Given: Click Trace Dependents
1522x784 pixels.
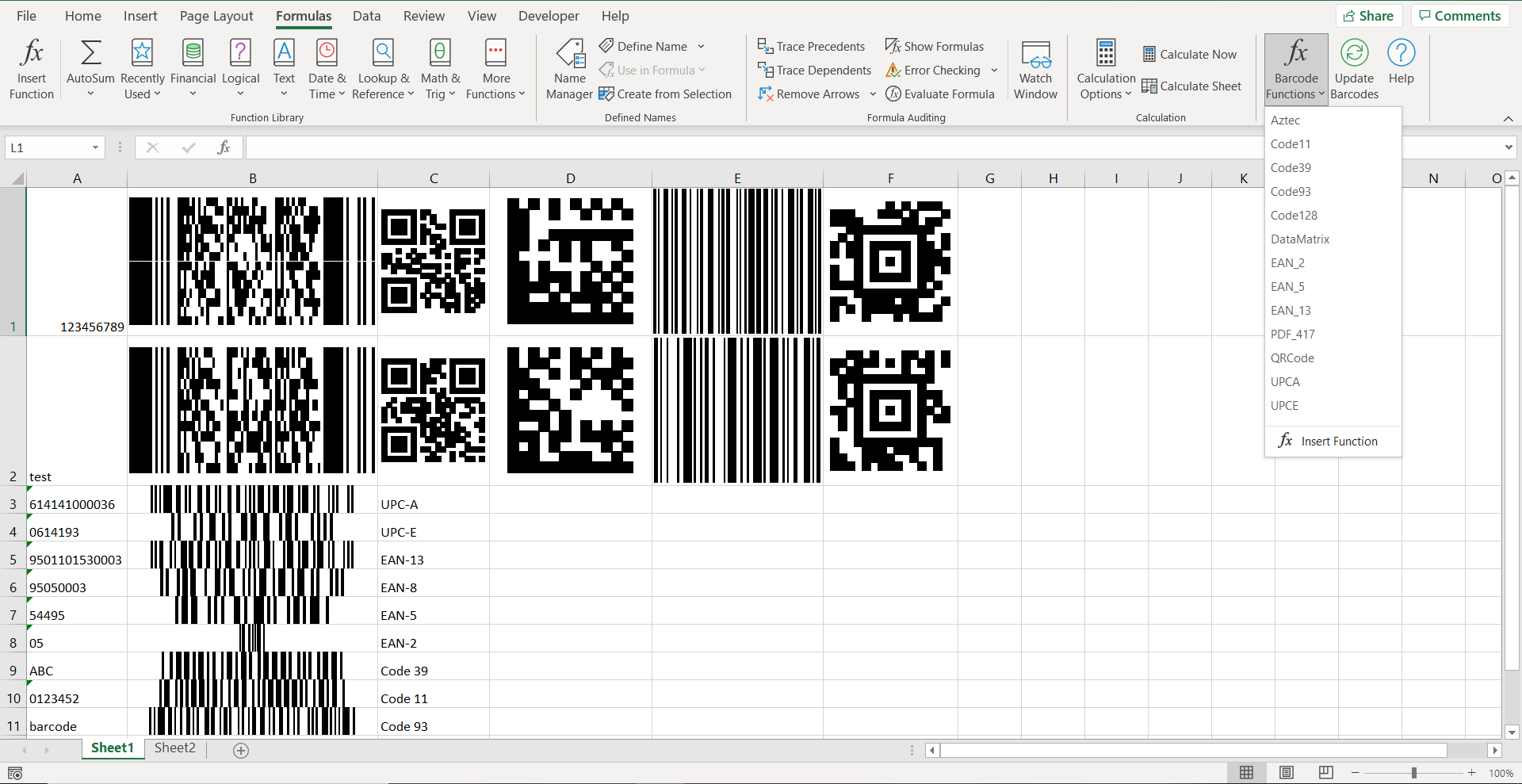Looking at the screenshot, I should point(814,70).
